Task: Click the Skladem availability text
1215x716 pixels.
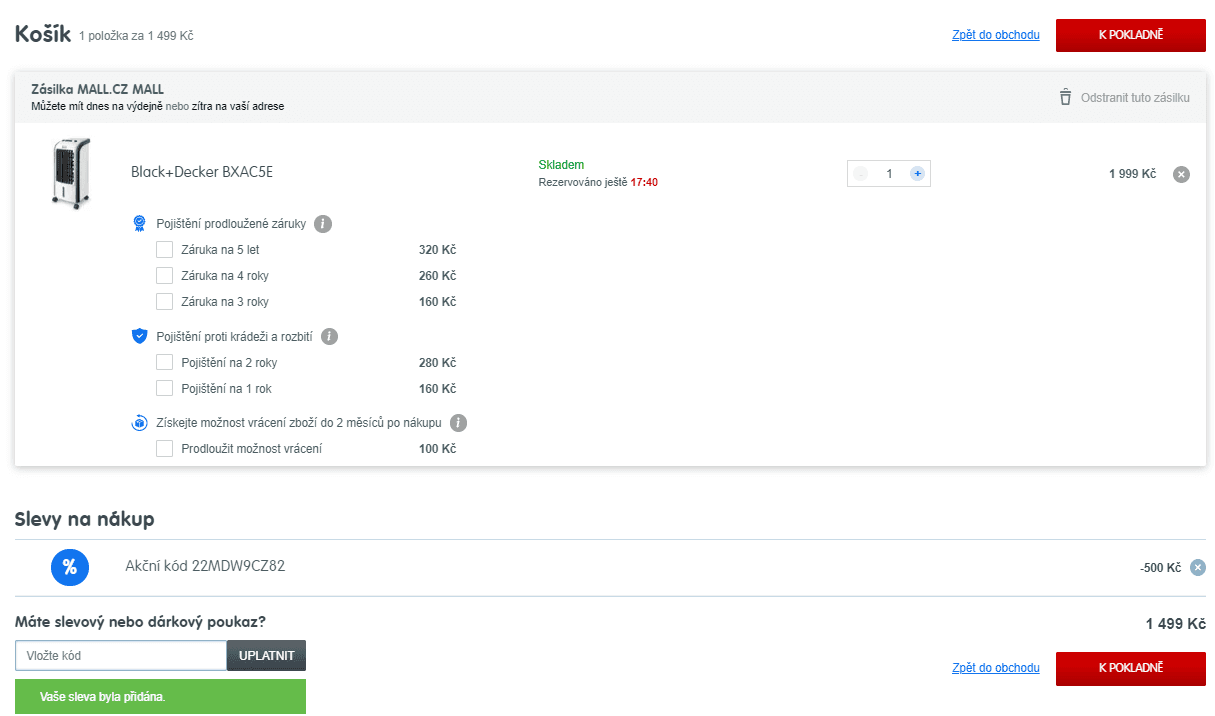Action: pos(561,165)
